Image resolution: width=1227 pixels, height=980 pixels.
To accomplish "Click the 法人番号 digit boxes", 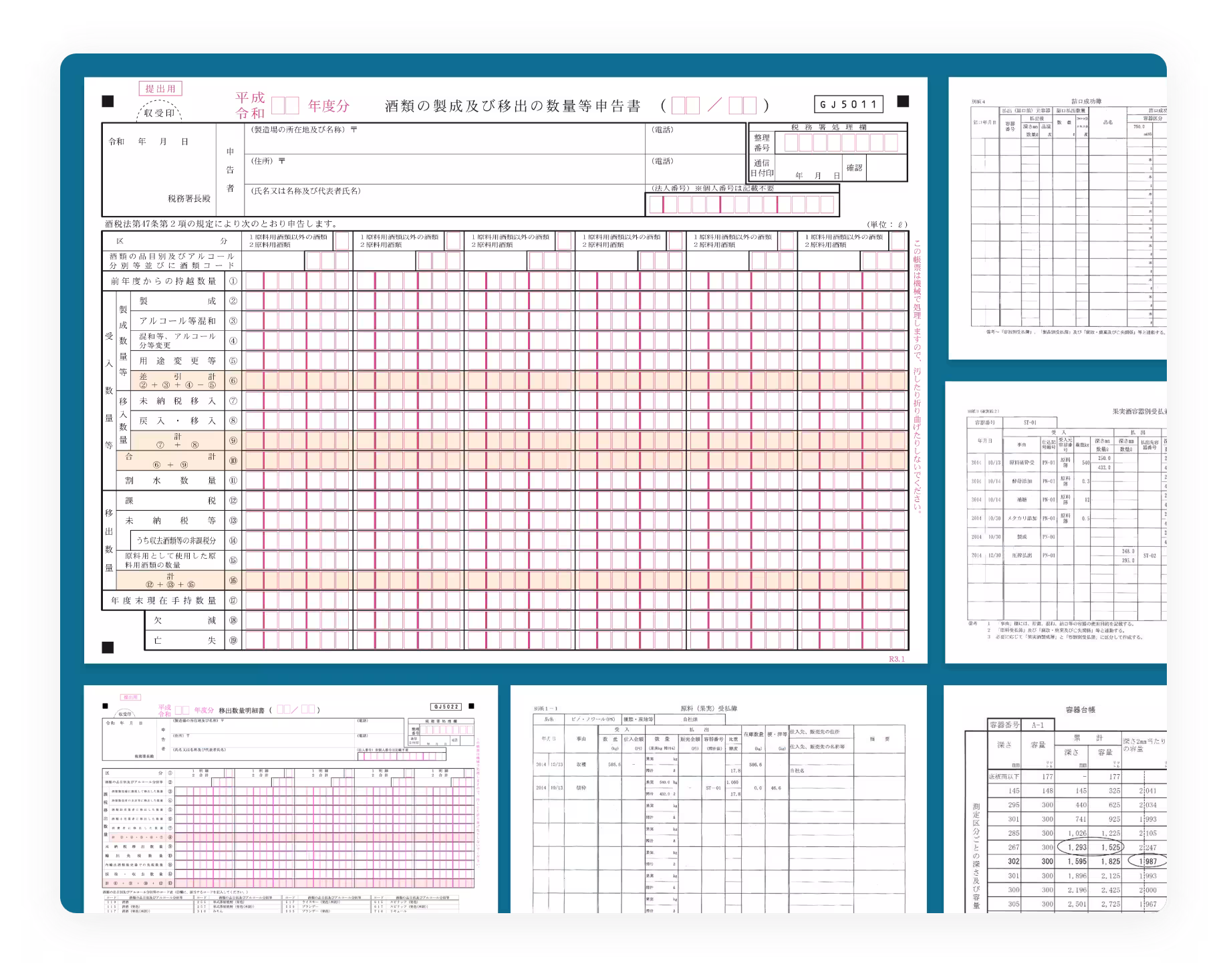I will coord(742,205).
